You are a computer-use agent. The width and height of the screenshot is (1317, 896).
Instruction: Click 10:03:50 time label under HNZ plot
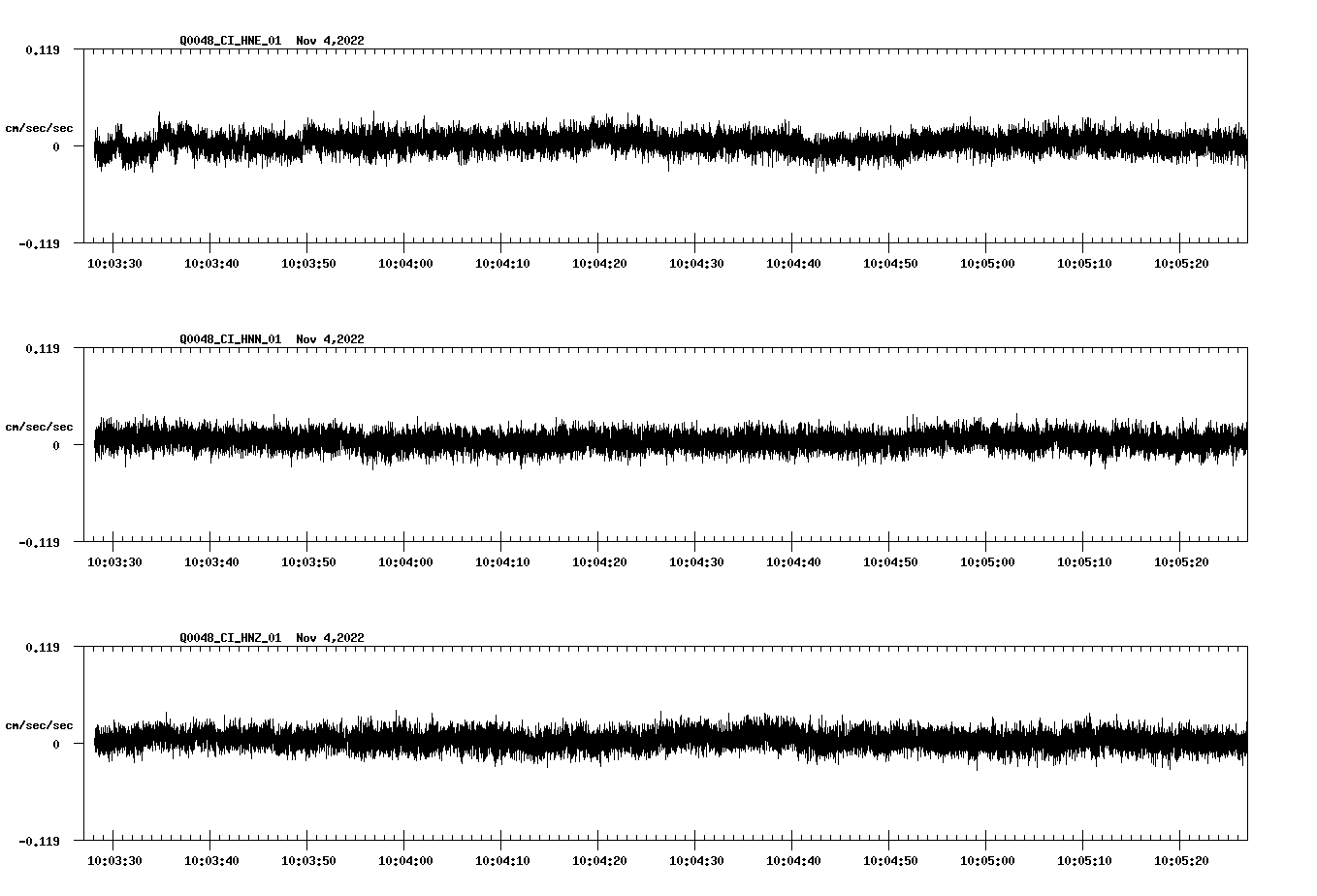click(x=308, y=861)
